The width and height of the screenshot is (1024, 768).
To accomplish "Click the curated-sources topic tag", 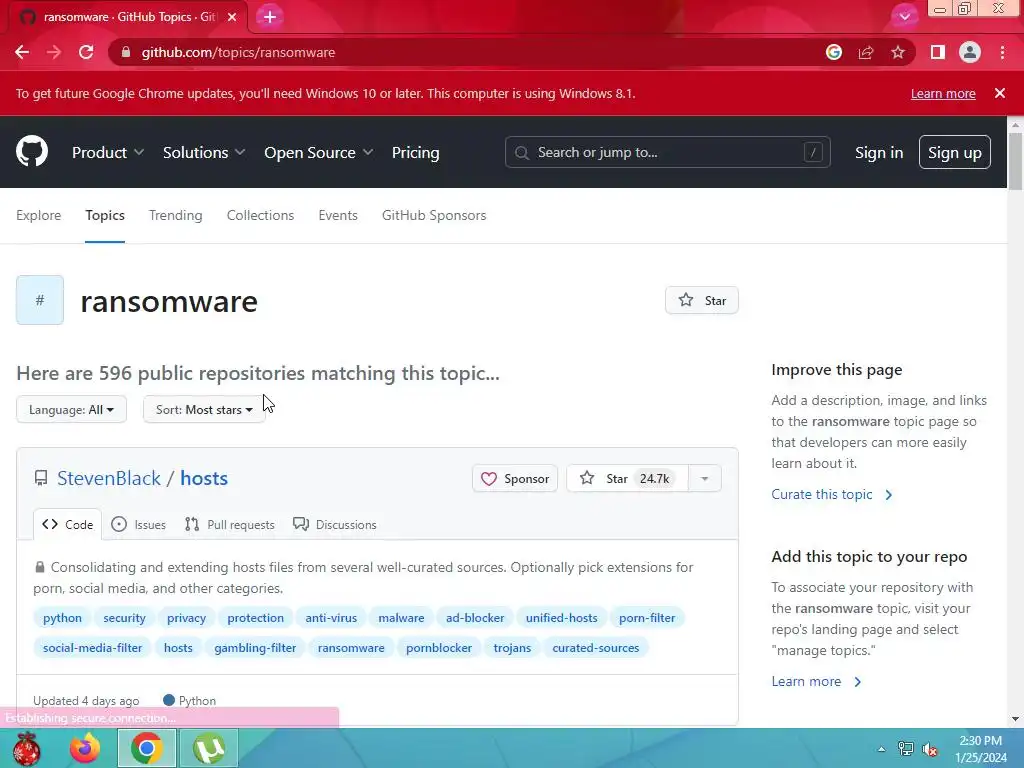I will coord(596,648).
